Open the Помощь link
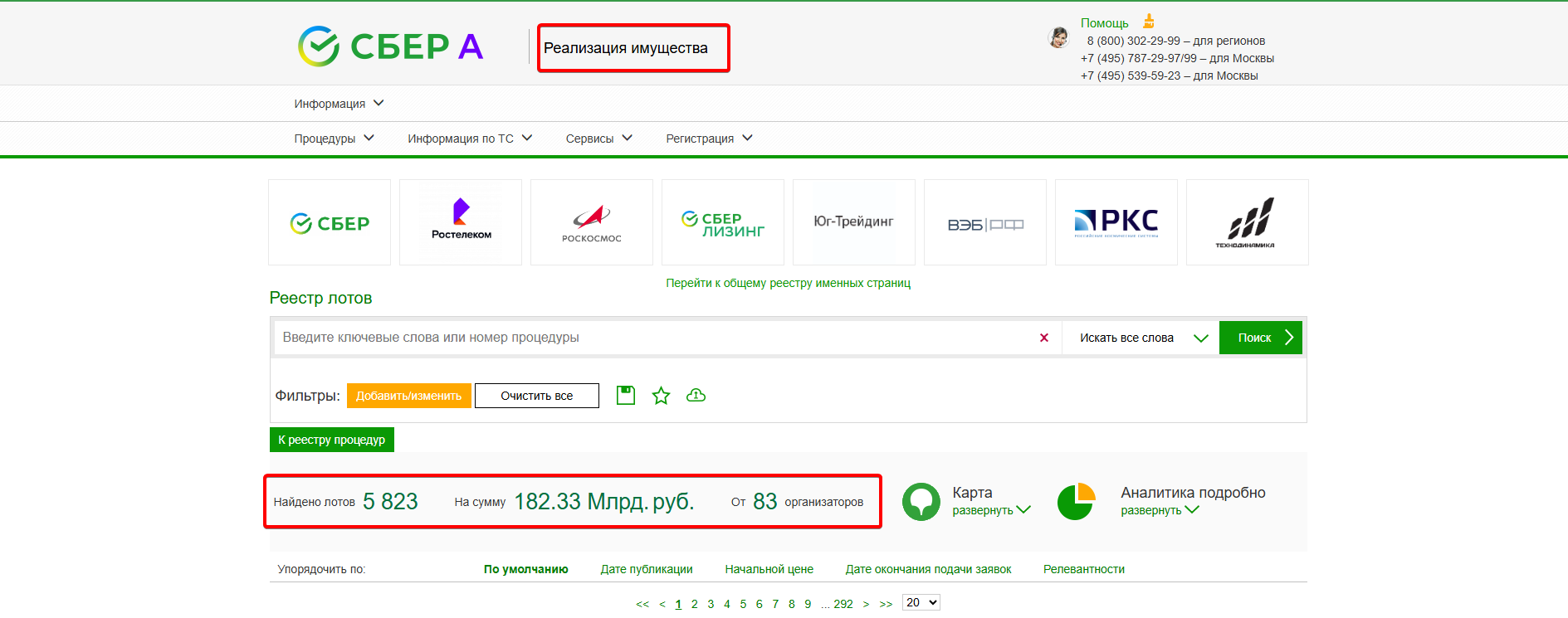This screenshot has width=1568, height=618. click(x=1104, y=23)
